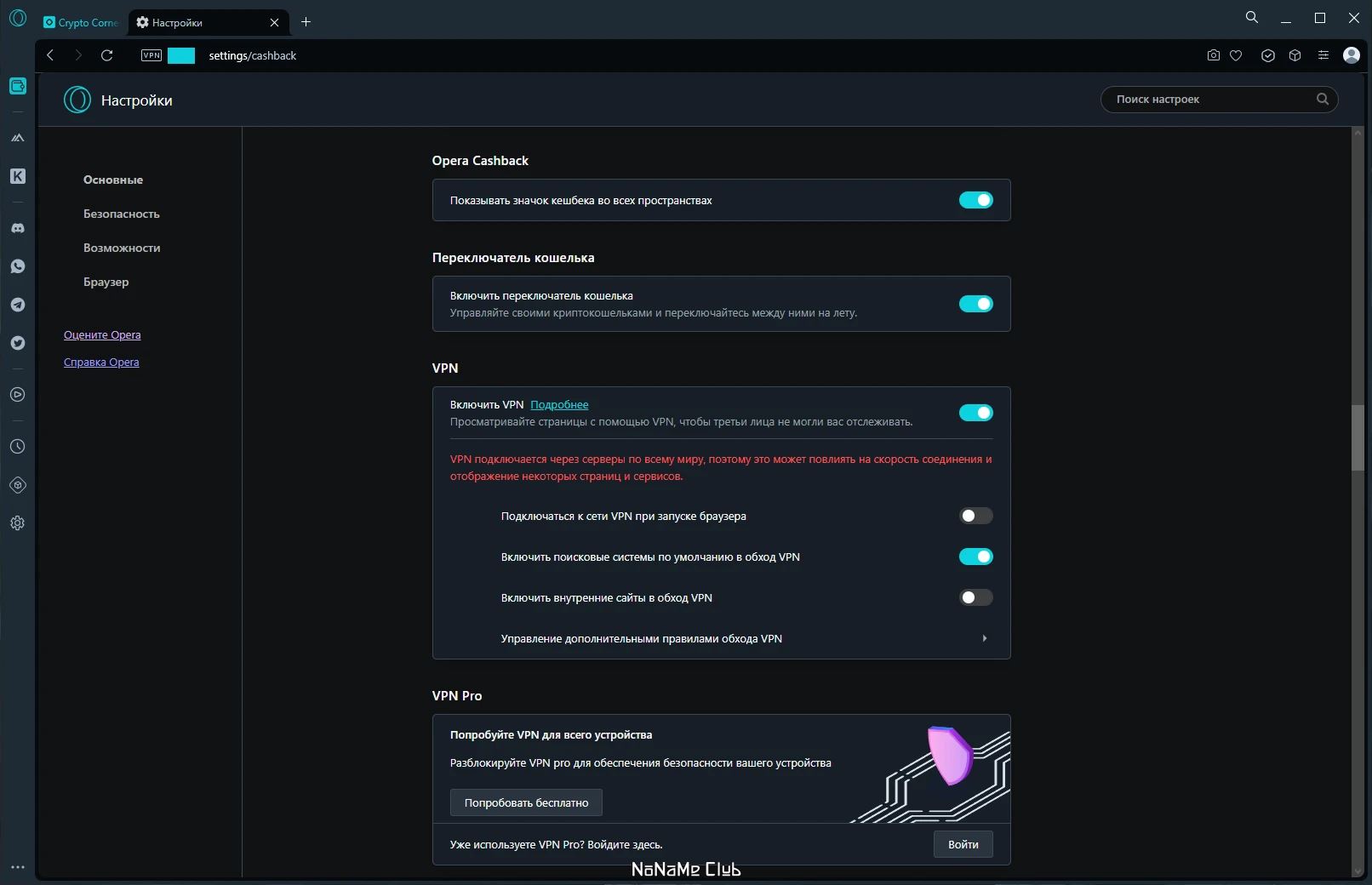This screenshot has width=1372, height=885.
Task: Open the toolbar Extensions cube icon
Action: (x=1295, y=55)
